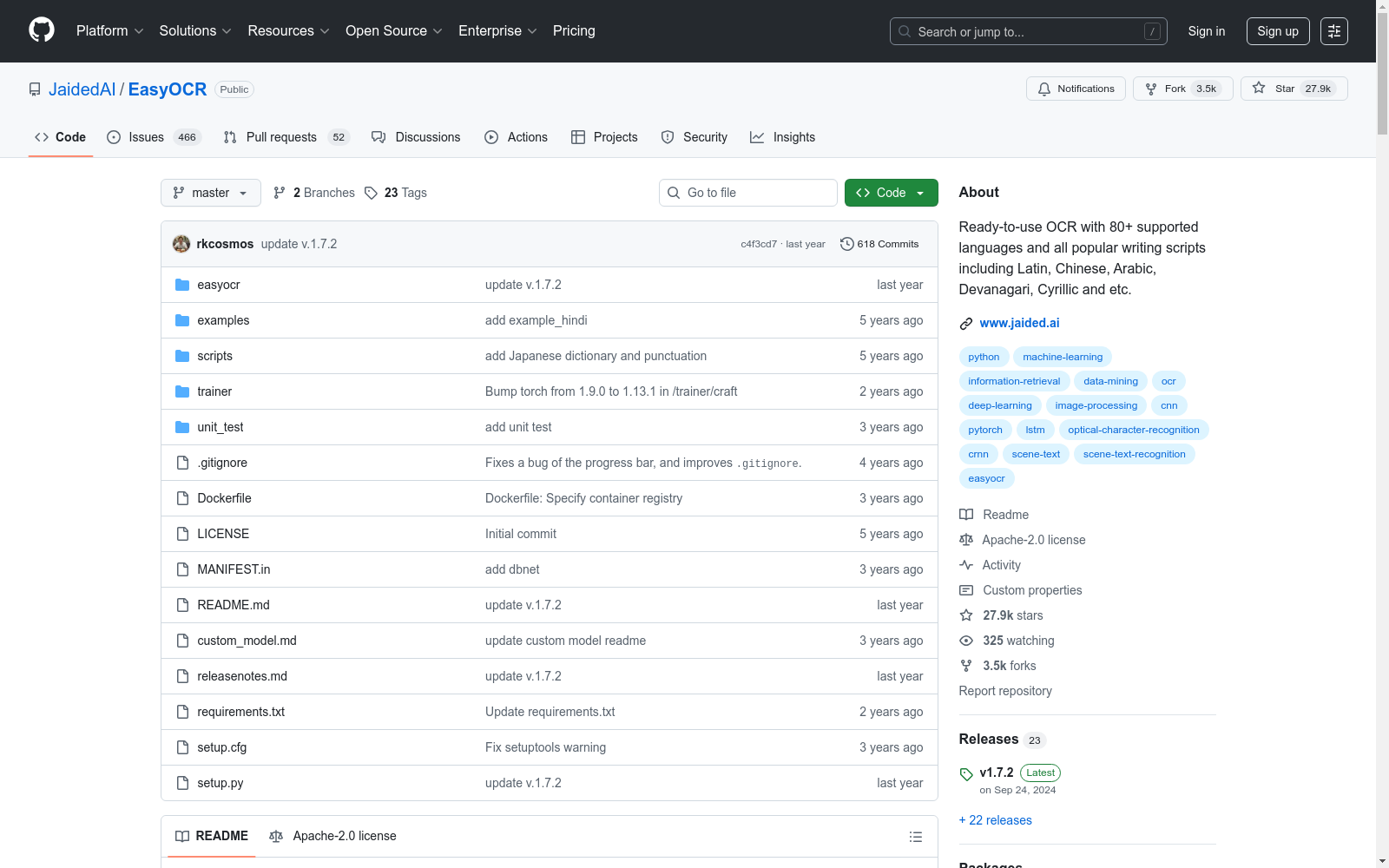Open the header appearance settings icon

tap(1334, 31)
